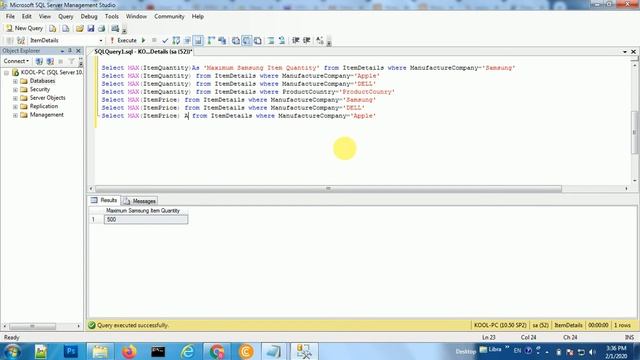Open the Query menu
Image resolution: width=640 pixels, height=360 pixels.
(65, 17)
